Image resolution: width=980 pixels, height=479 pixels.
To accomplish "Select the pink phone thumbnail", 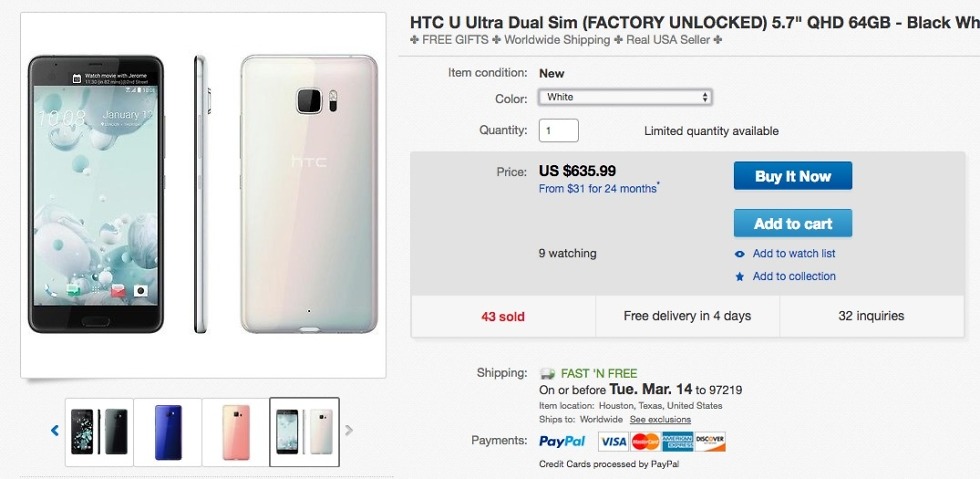I will tap(236, 431).
